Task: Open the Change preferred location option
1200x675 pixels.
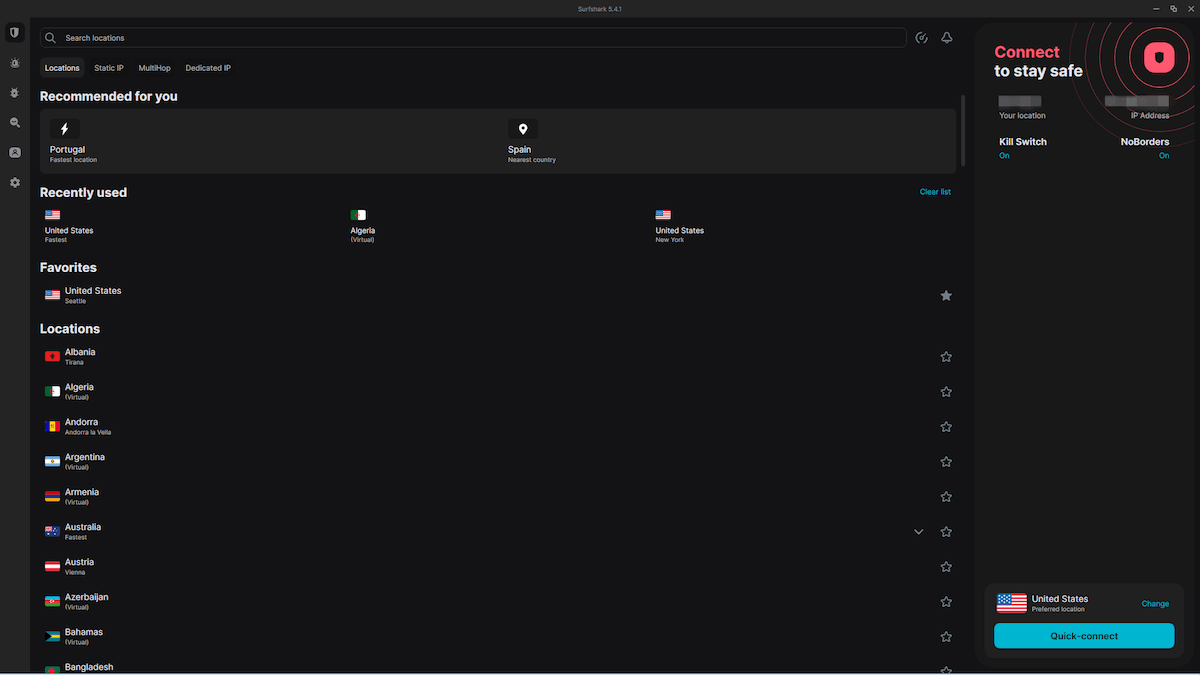Action: (x=1155, y=603)
